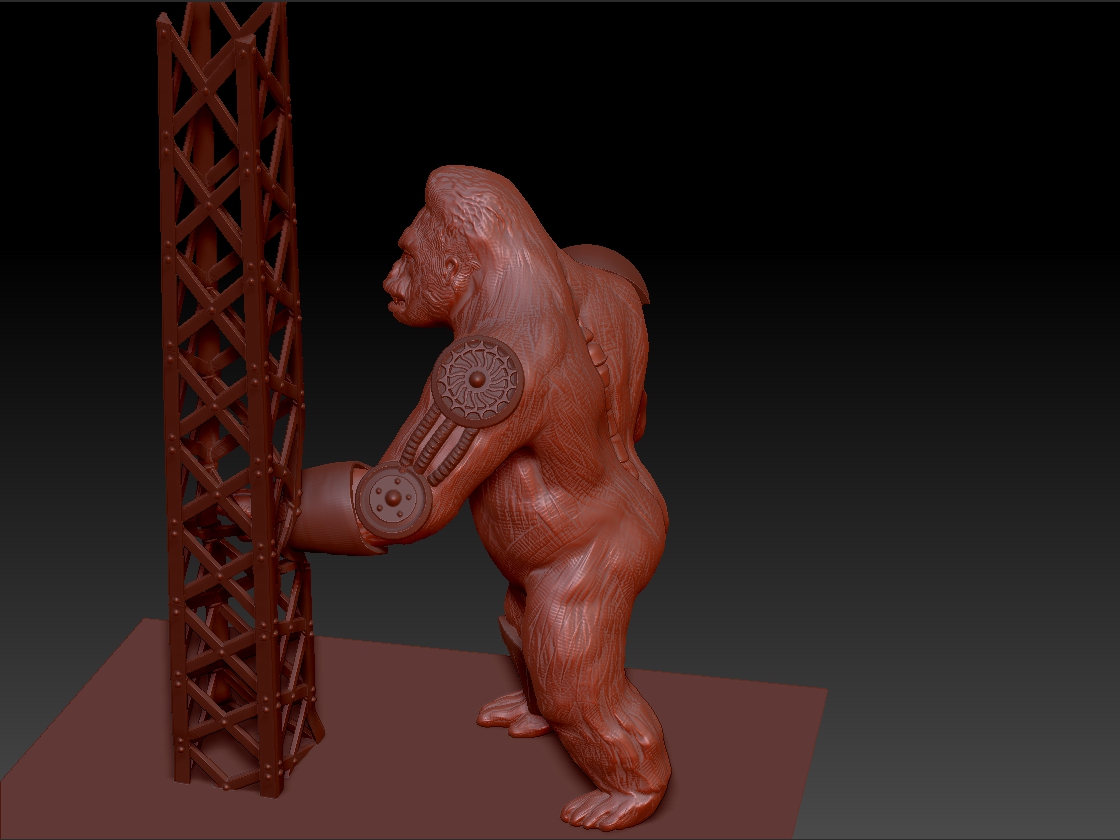
Task: Click the gorilla's mouth
Action: pos(397,294)
